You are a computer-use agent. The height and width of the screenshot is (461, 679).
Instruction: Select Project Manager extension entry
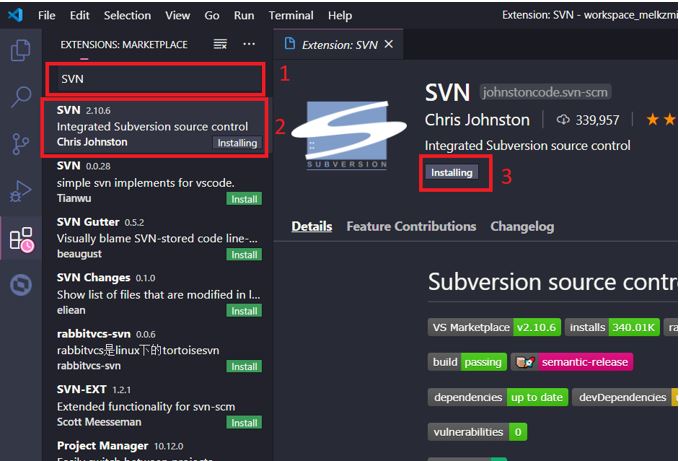coord(155,449)
